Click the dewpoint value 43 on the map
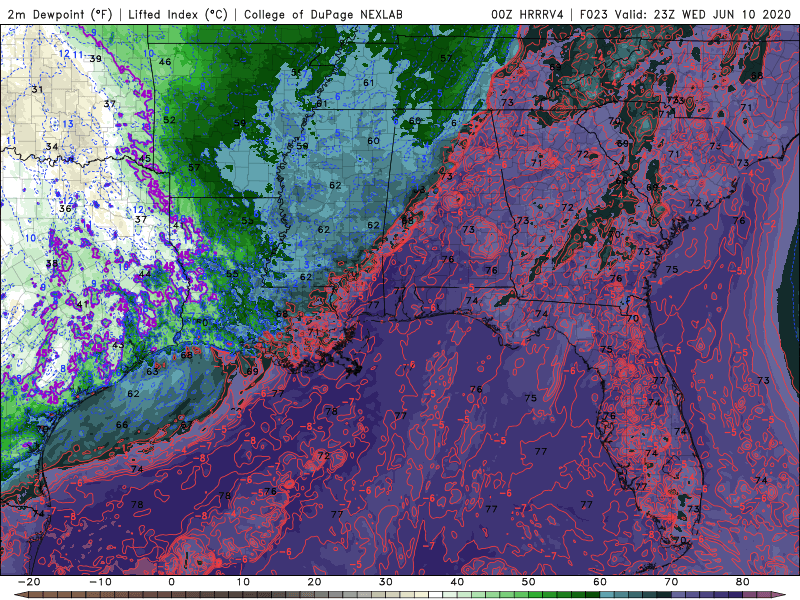 [x=118, y=345]
